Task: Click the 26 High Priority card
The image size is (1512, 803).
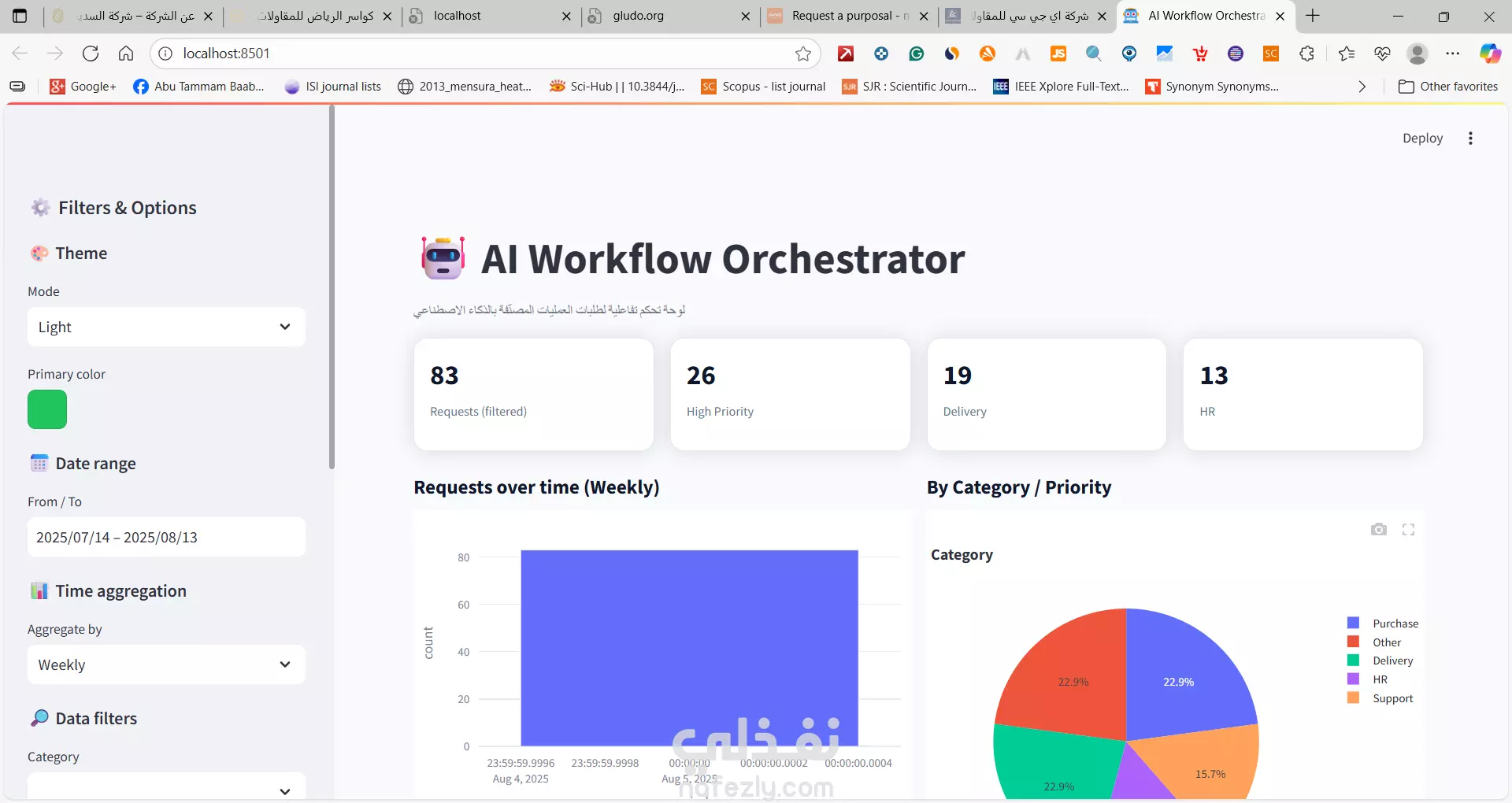Action: 791,394
